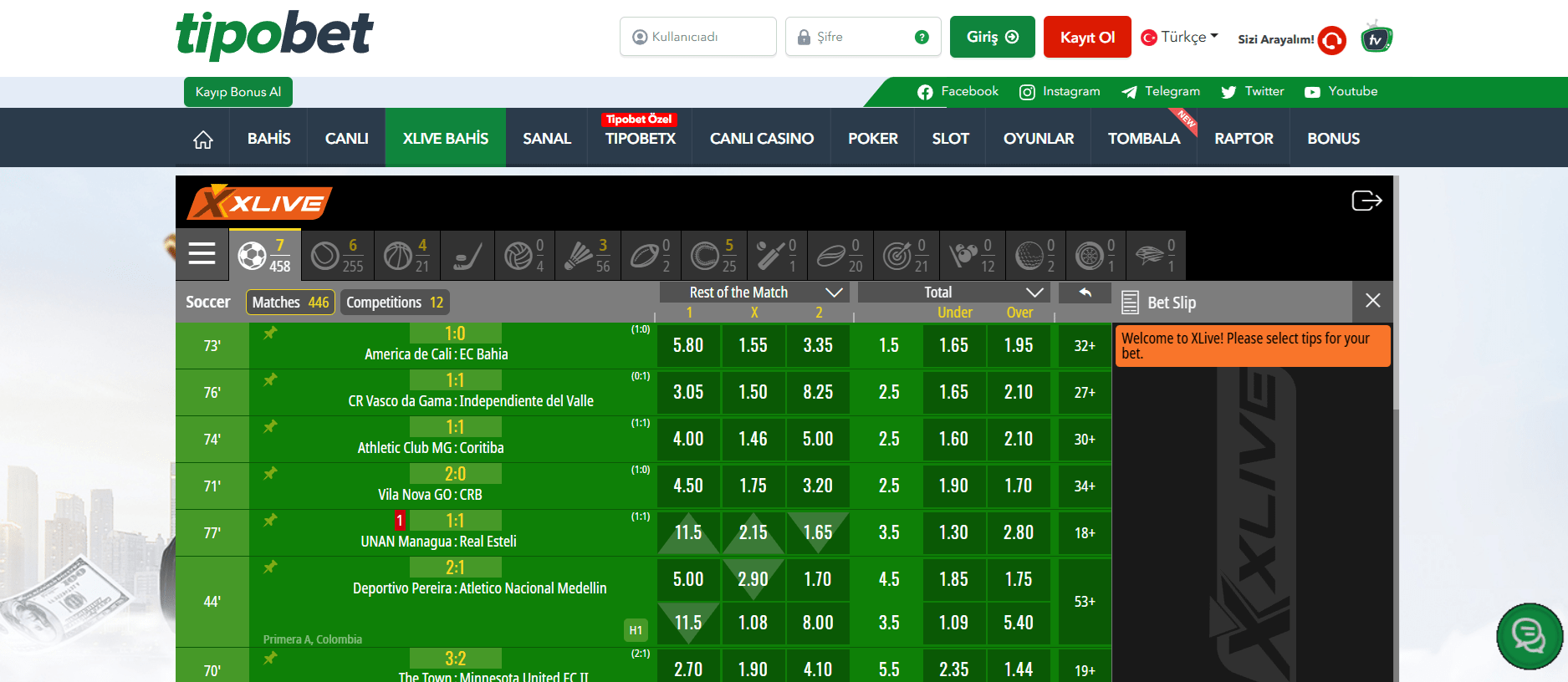
Task: Open the live chat support bubble
Action: (x=1529, y=637)
